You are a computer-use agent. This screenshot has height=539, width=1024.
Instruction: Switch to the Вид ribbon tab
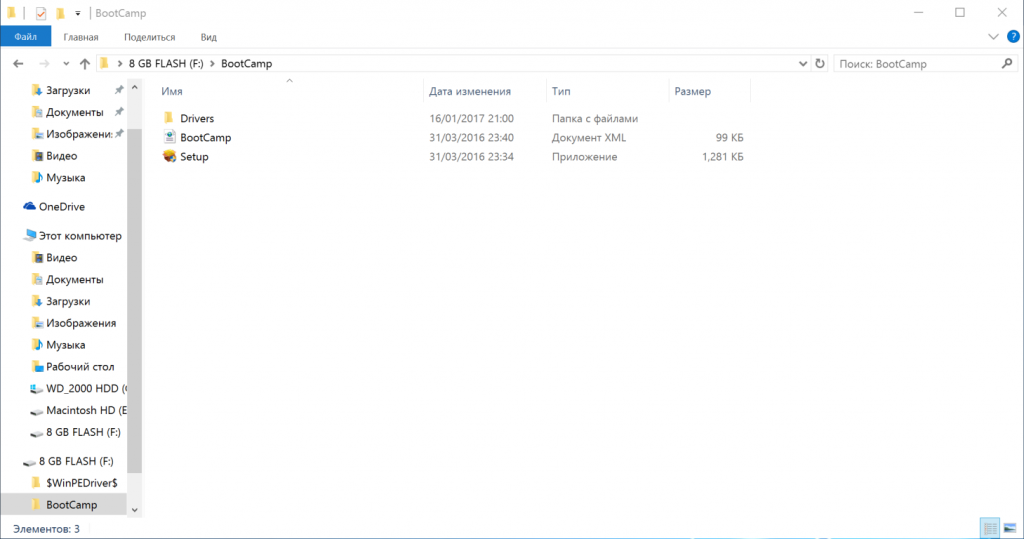(x=208, y=37)
